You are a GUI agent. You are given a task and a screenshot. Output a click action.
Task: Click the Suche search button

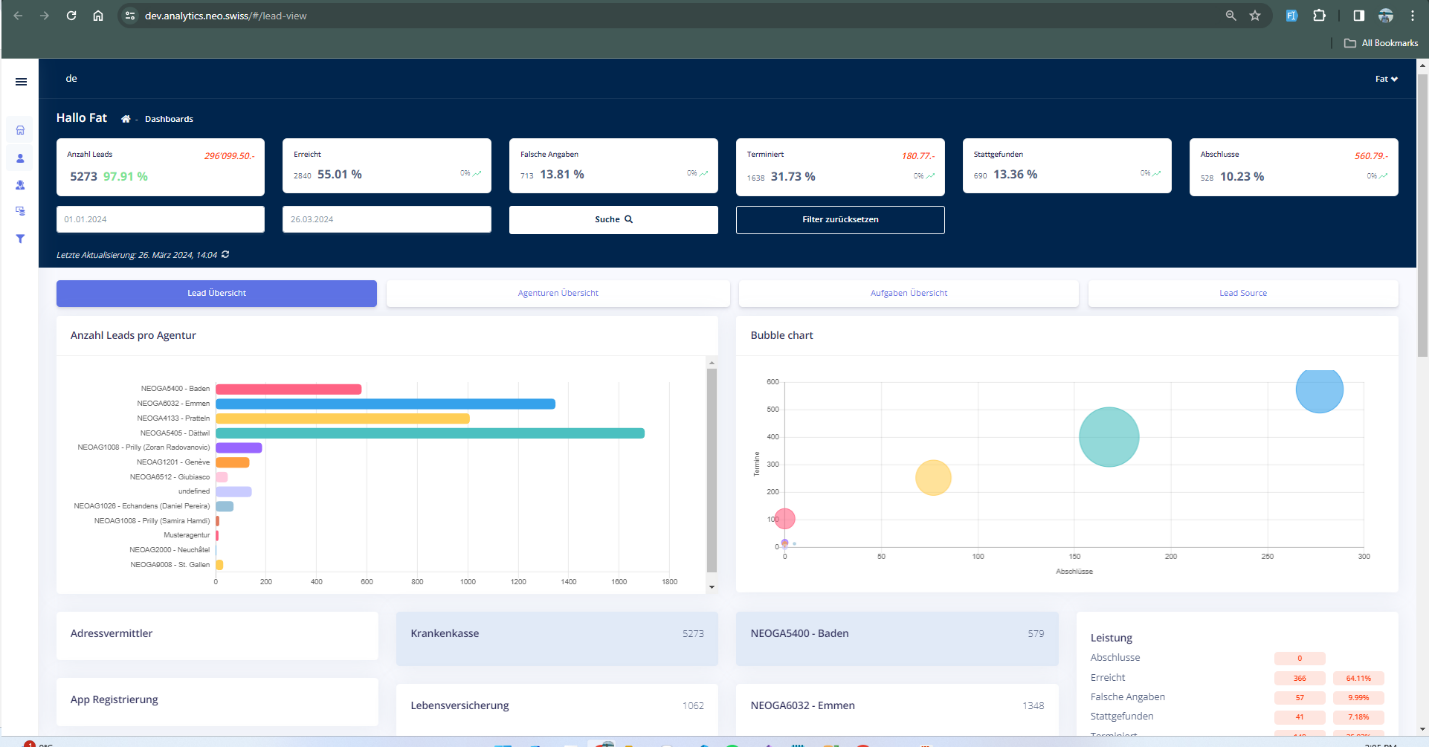pyautogui.click(x=613, y=219)
